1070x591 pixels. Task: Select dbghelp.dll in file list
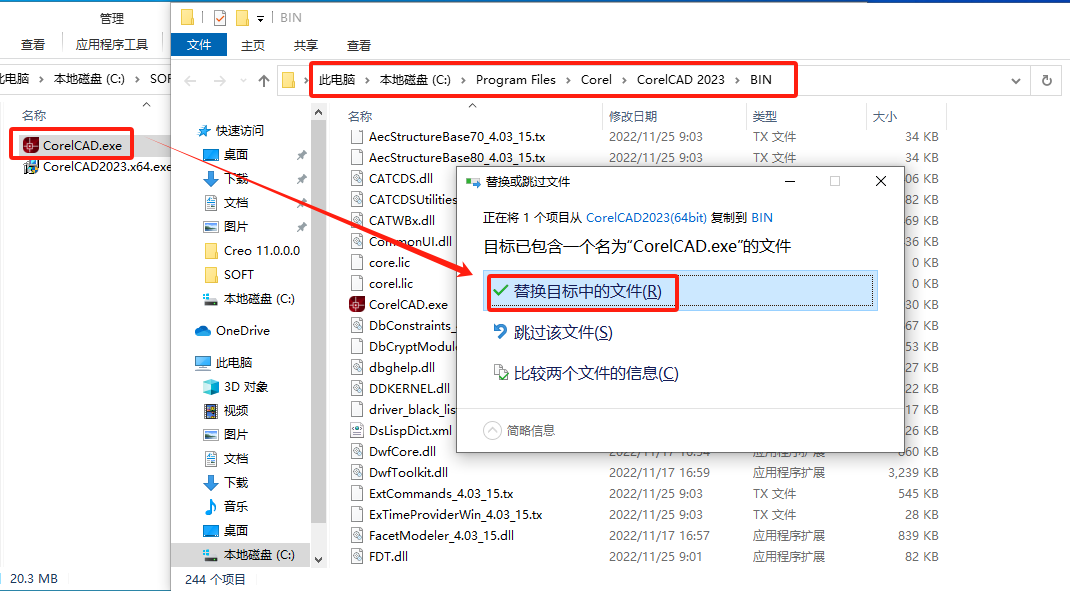(402, 367)
